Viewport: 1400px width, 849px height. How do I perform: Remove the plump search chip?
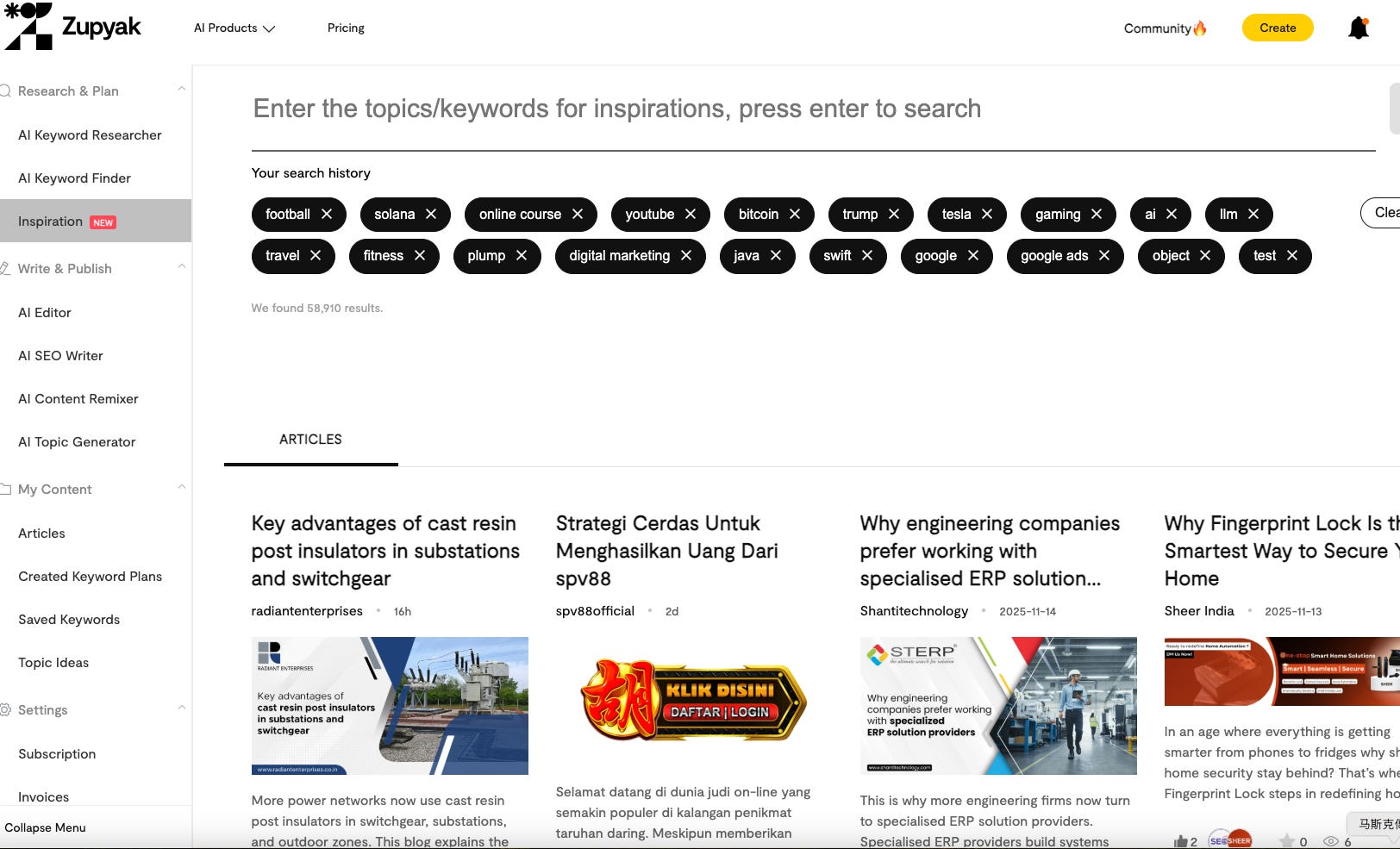click(522, 255)
